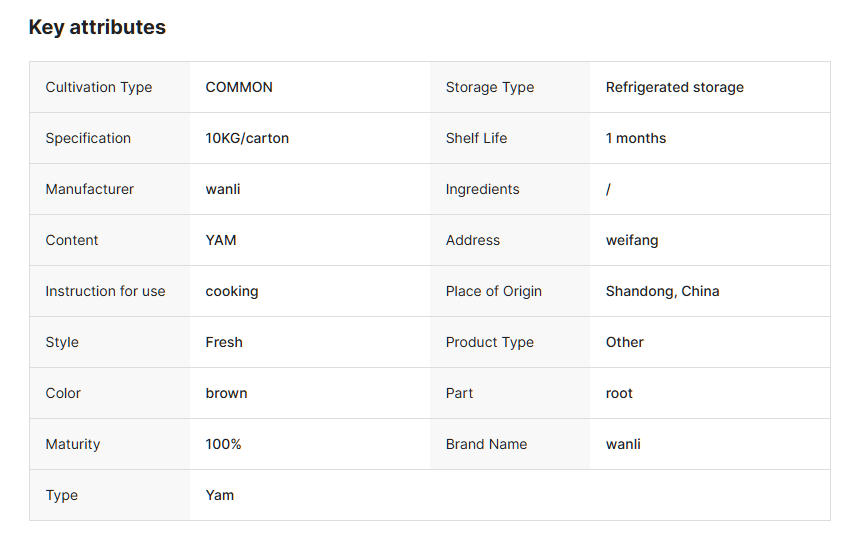This screenshot has width=856, height=536.
Task: Select the "root" part value
Action: (x=619, y=393)
